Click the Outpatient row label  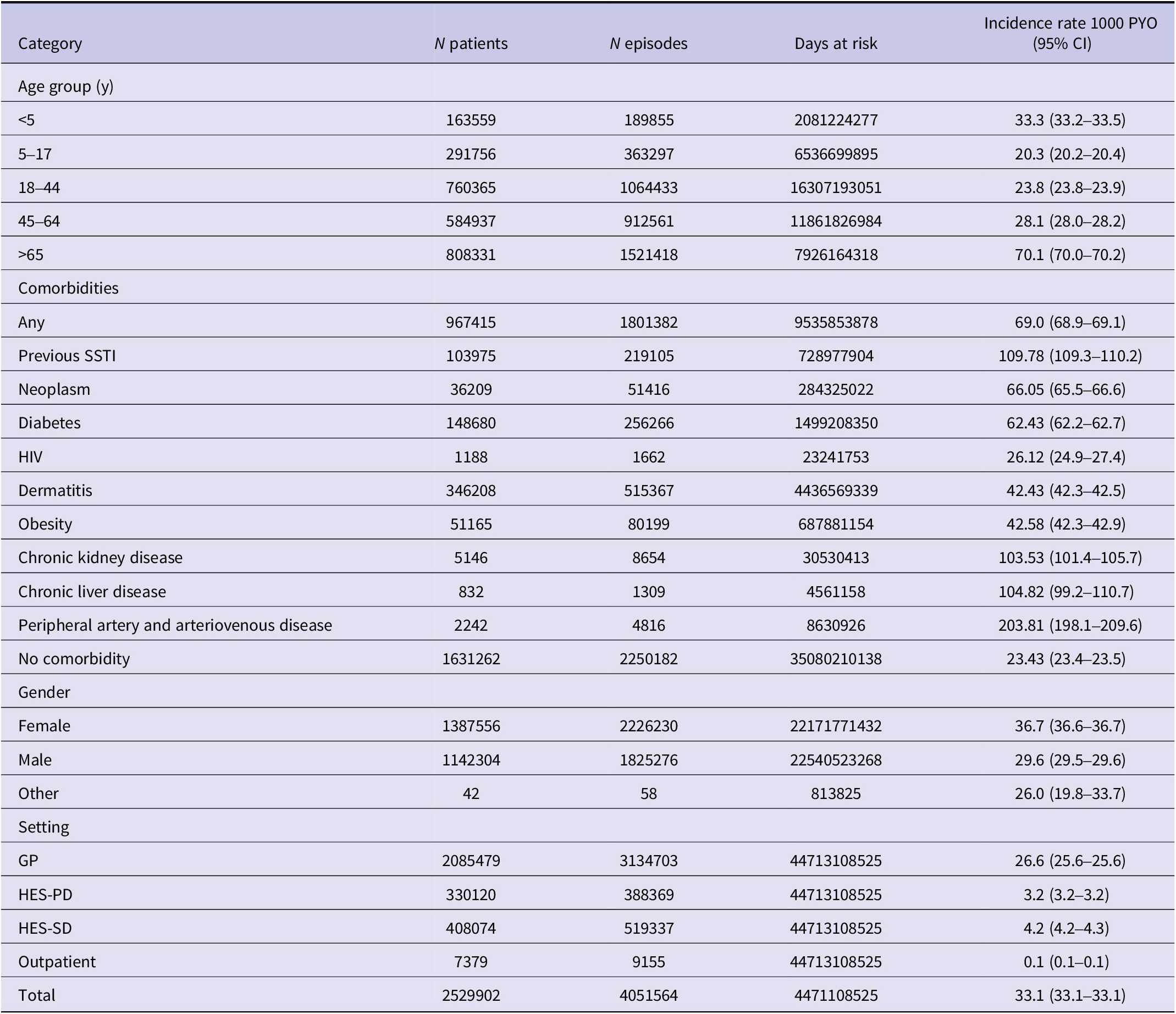(57, 962)
